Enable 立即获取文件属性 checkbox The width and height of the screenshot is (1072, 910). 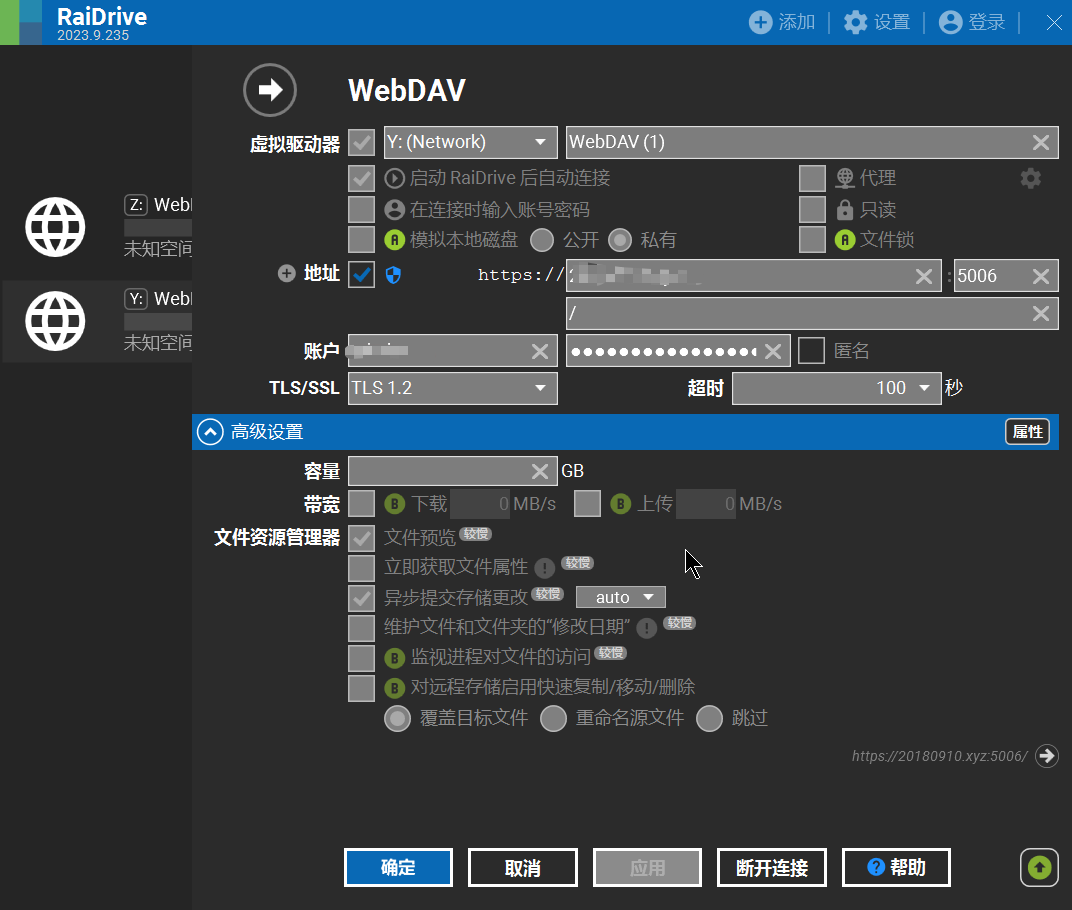point(361,568)
